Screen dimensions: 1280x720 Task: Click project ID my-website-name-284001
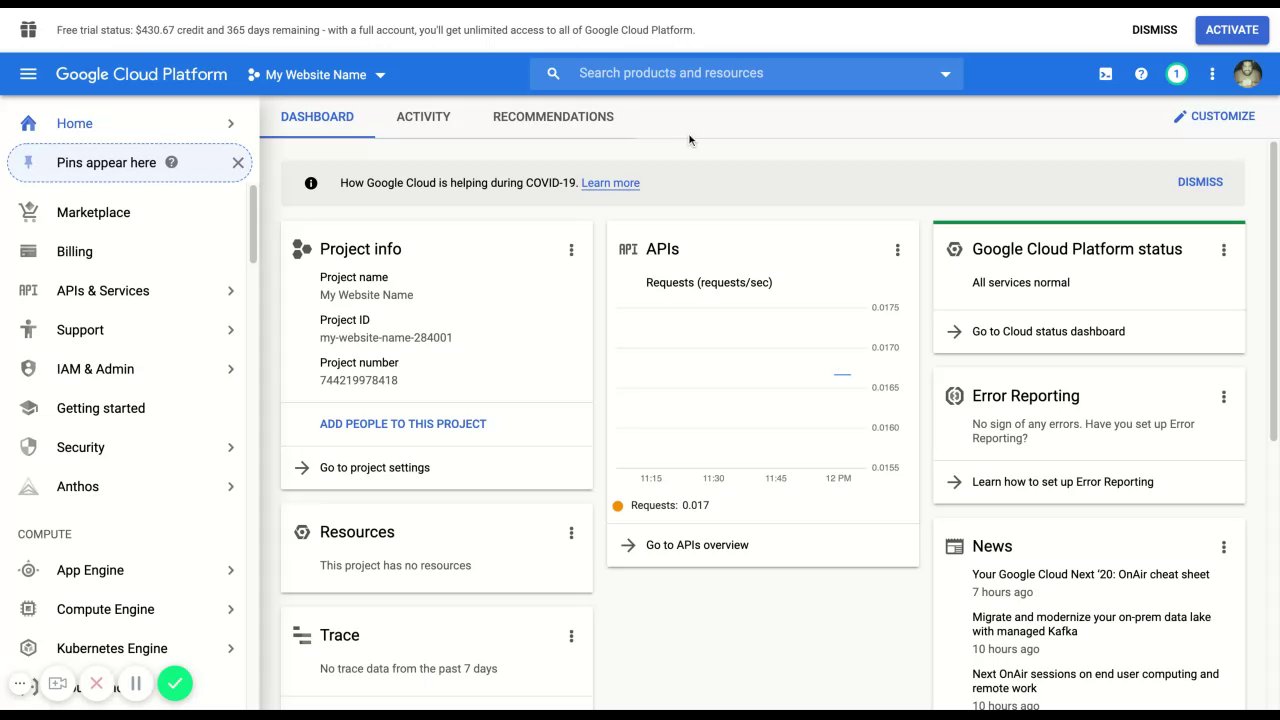pos(386,338)
